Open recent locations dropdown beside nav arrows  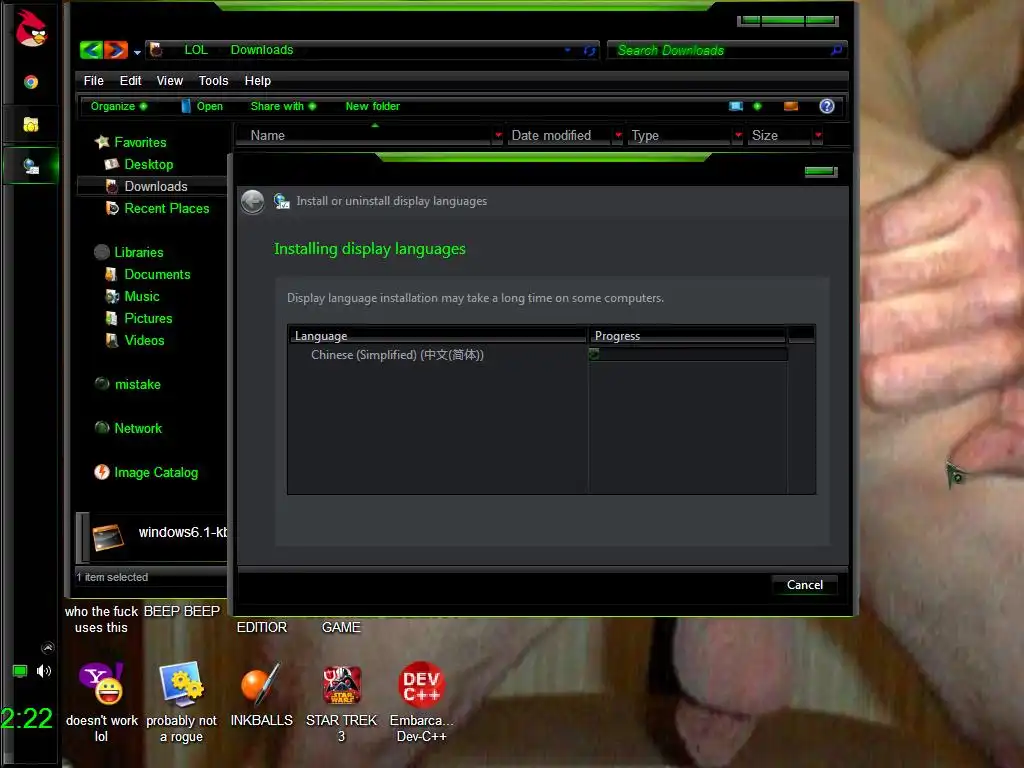[x=137, y=52]
